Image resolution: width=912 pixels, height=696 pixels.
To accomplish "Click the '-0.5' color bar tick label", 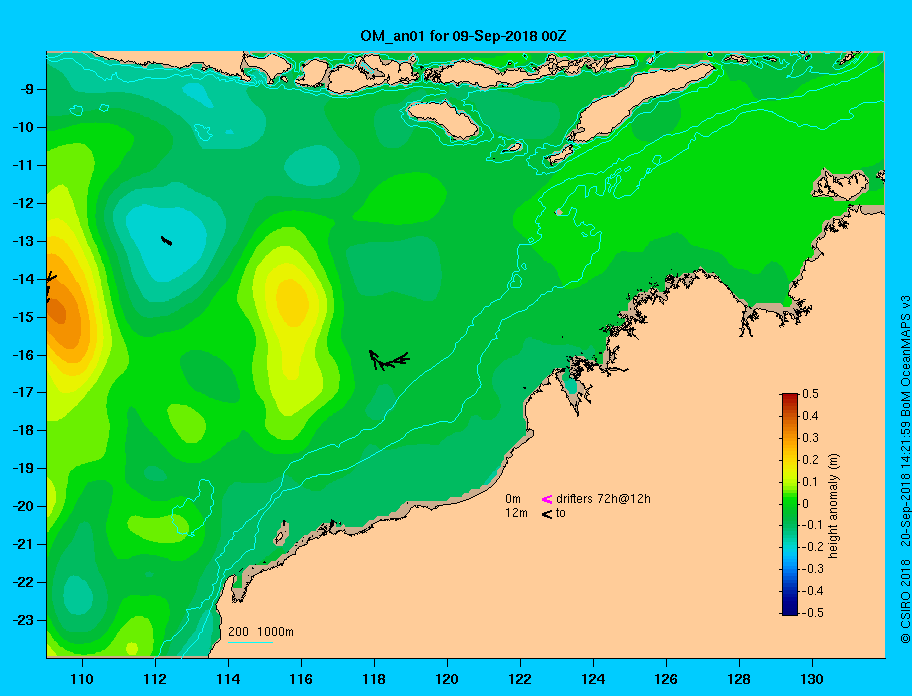I will [x=812, y=613].
